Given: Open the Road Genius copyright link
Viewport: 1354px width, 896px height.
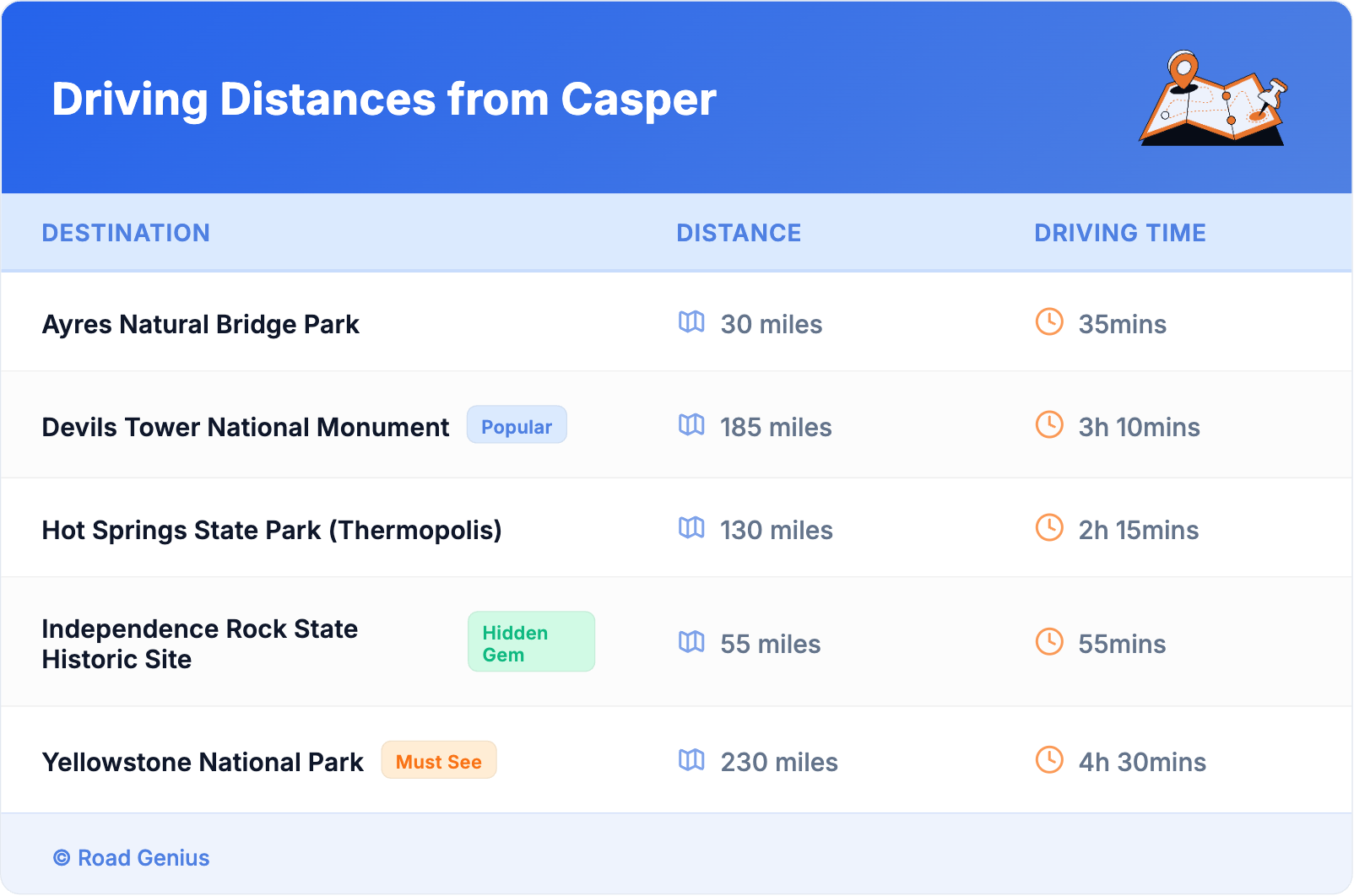Looking at the screenshot, I should [x=132, y=858].
